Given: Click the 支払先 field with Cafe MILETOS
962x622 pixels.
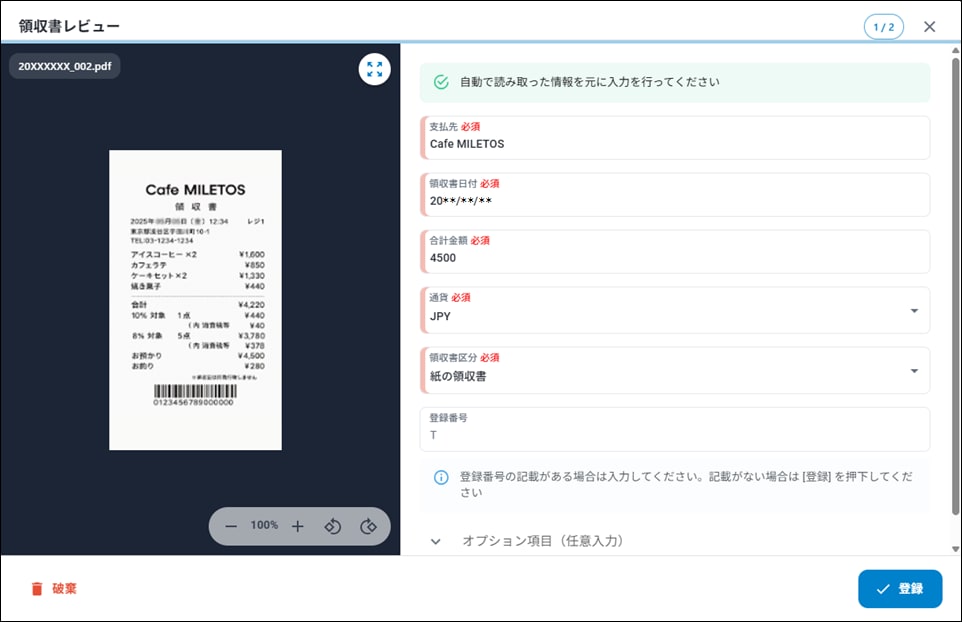Looking at the screenshot, I should click(x=675, y=143).
